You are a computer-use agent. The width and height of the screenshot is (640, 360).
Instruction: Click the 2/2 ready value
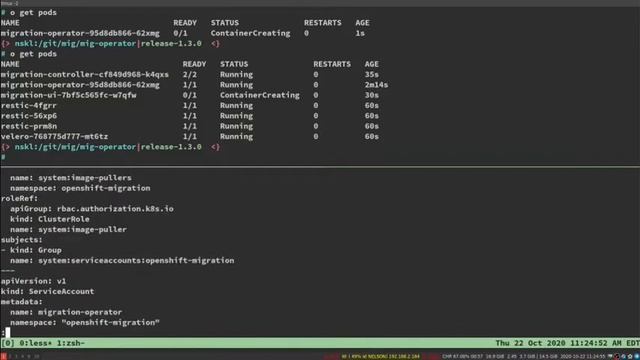point(189,75)
